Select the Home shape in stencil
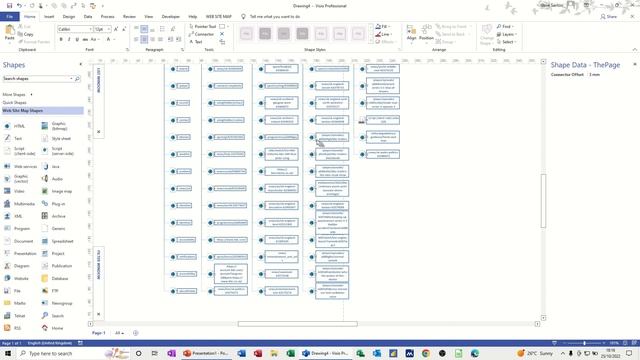The width and height of the screenshot is (640, 360). [x=52, y=328]
